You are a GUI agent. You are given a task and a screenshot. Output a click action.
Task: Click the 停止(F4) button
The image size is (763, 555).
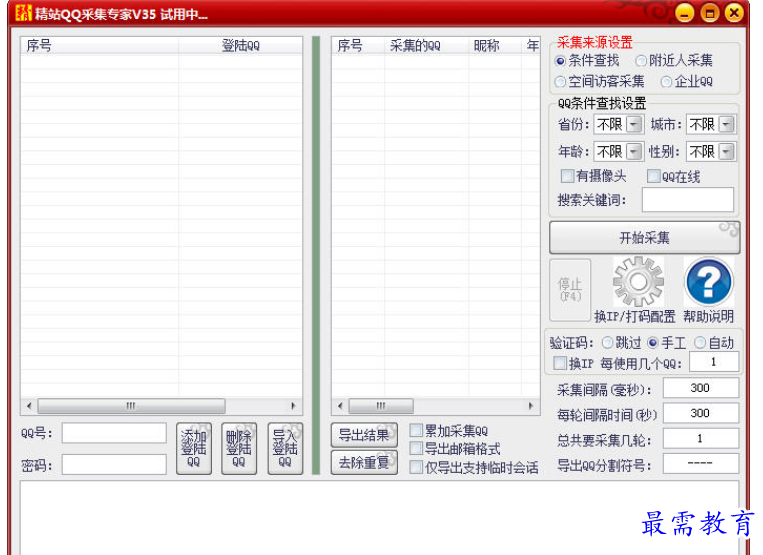coord(570,289)
